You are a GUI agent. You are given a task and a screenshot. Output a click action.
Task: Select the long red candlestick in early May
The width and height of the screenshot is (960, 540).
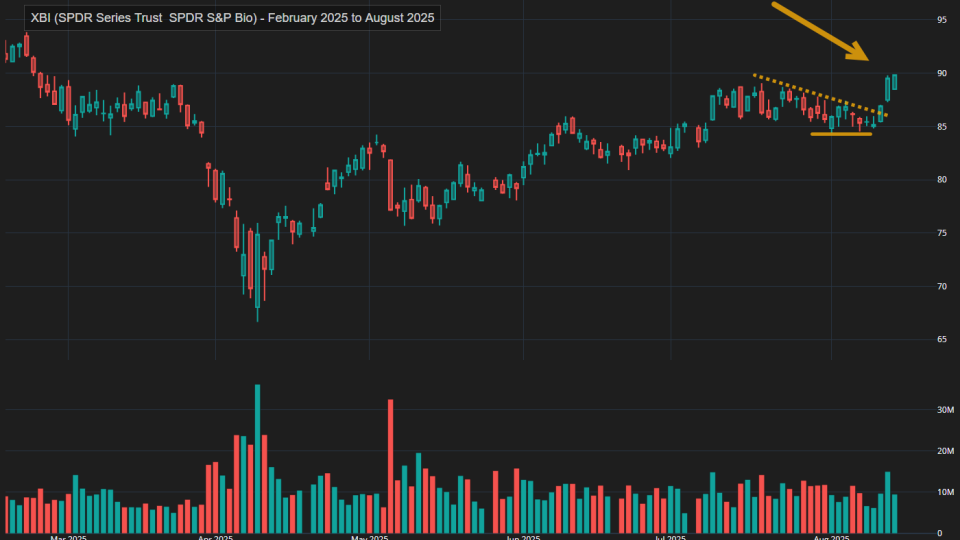click(x=391, y=185)
